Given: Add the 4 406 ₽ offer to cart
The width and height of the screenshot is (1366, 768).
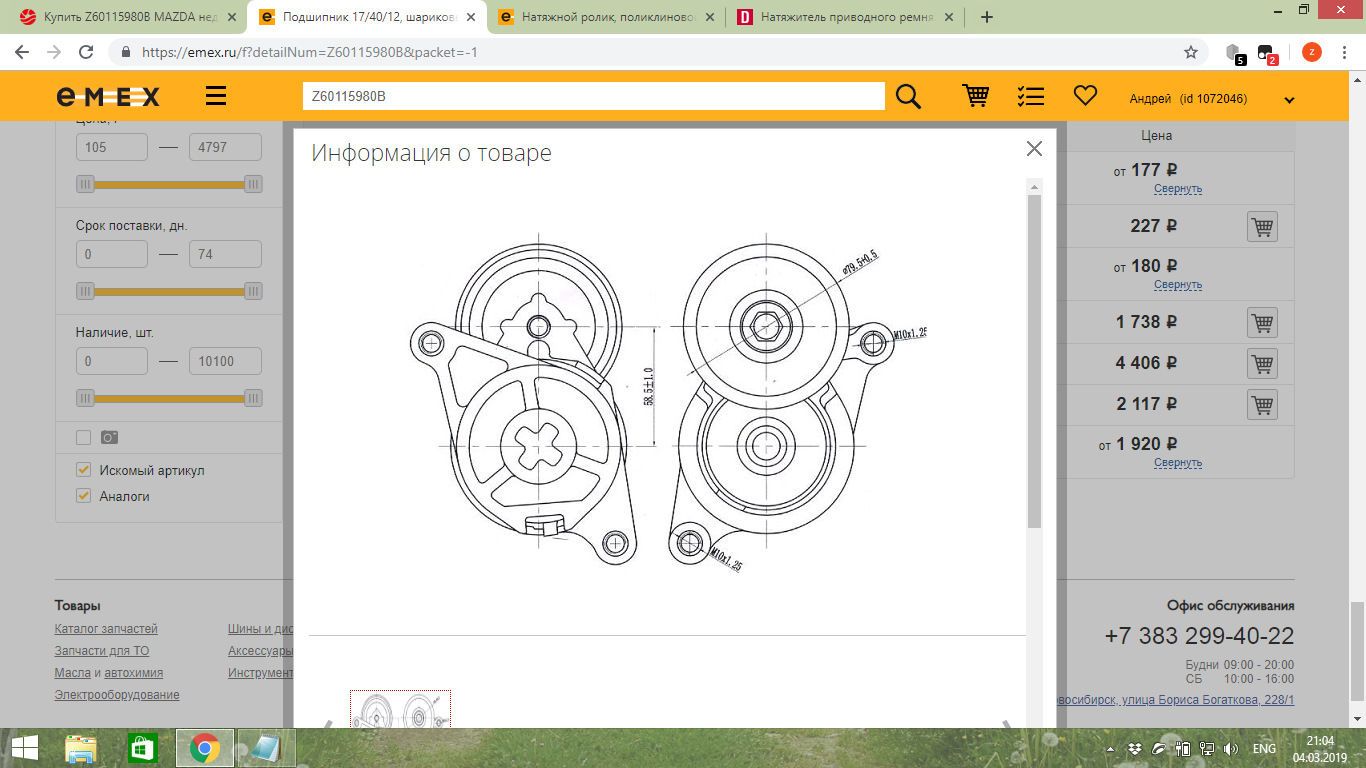Looking at the screenshot, I should tap(1262, 364).
